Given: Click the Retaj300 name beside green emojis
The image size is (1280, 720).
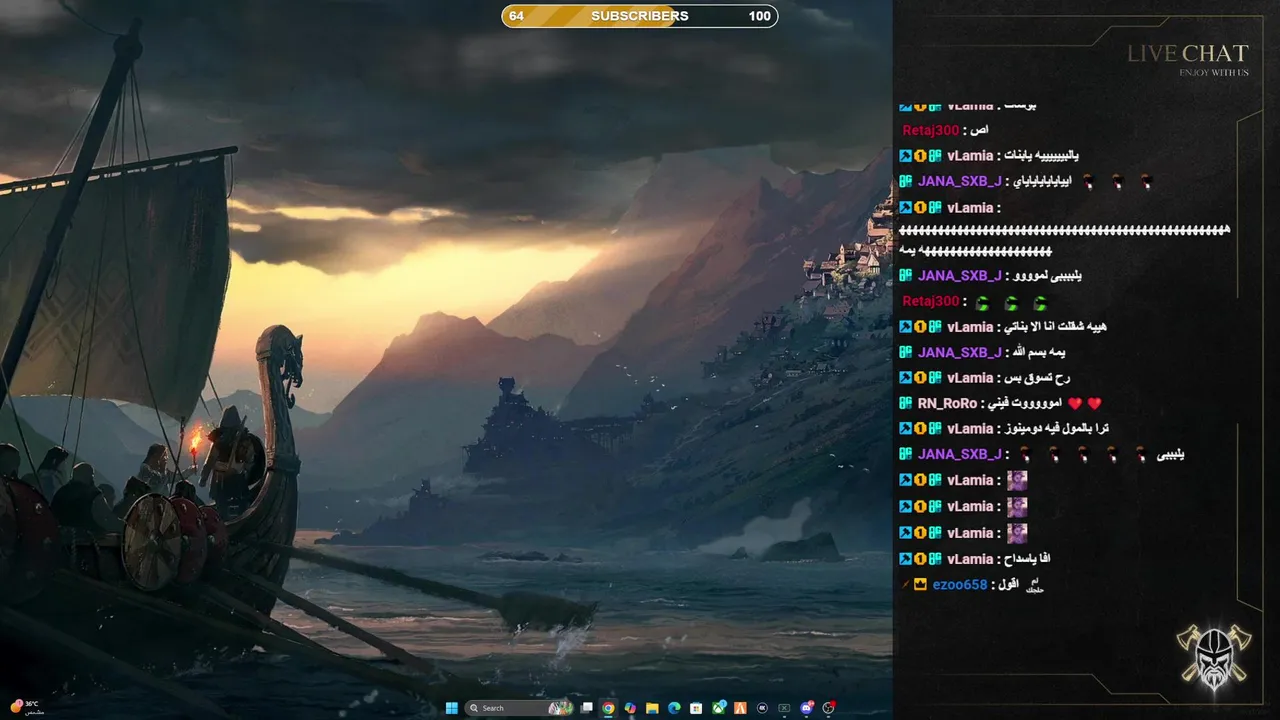Looking at the screenshot, I should (x=930, y=301).
